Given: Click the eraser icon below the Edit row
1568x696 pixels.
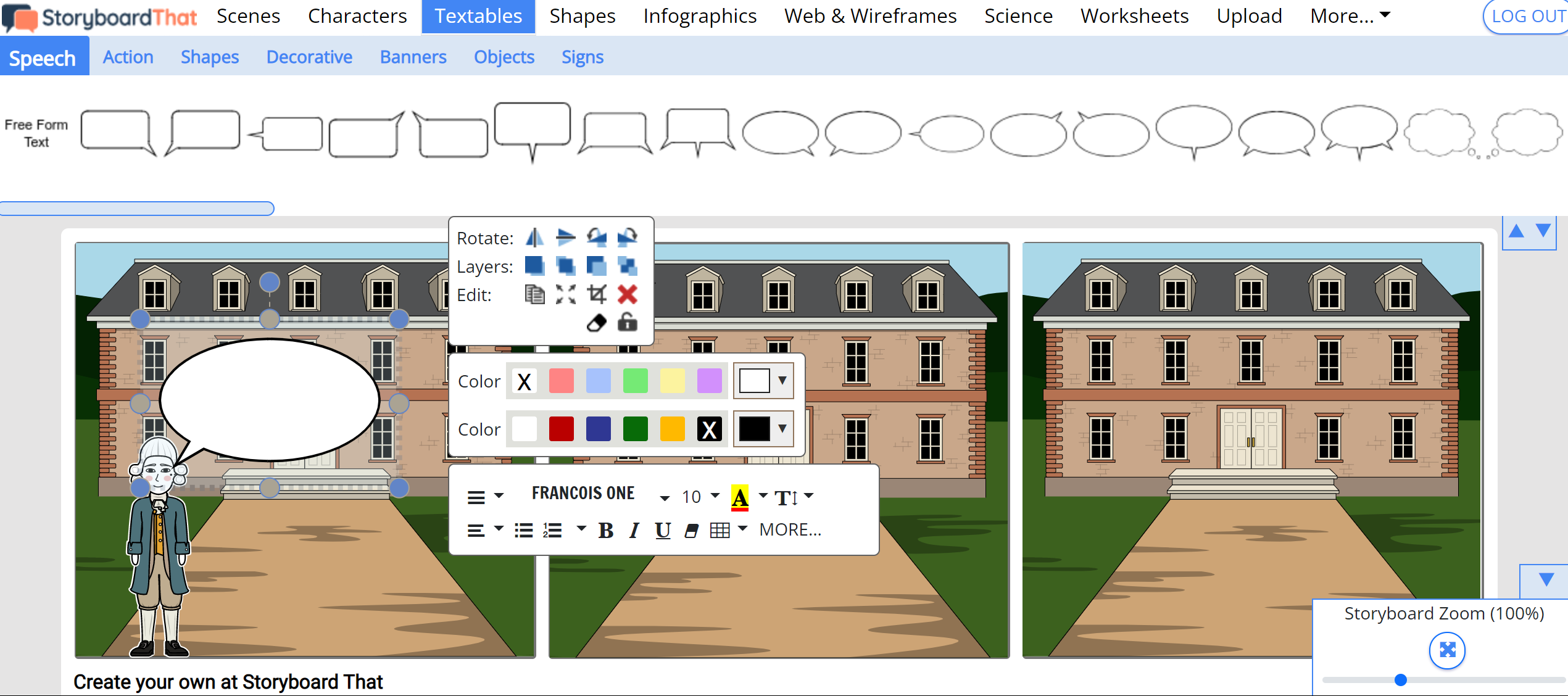Looking at the screenshot, I should click(597, 323).
